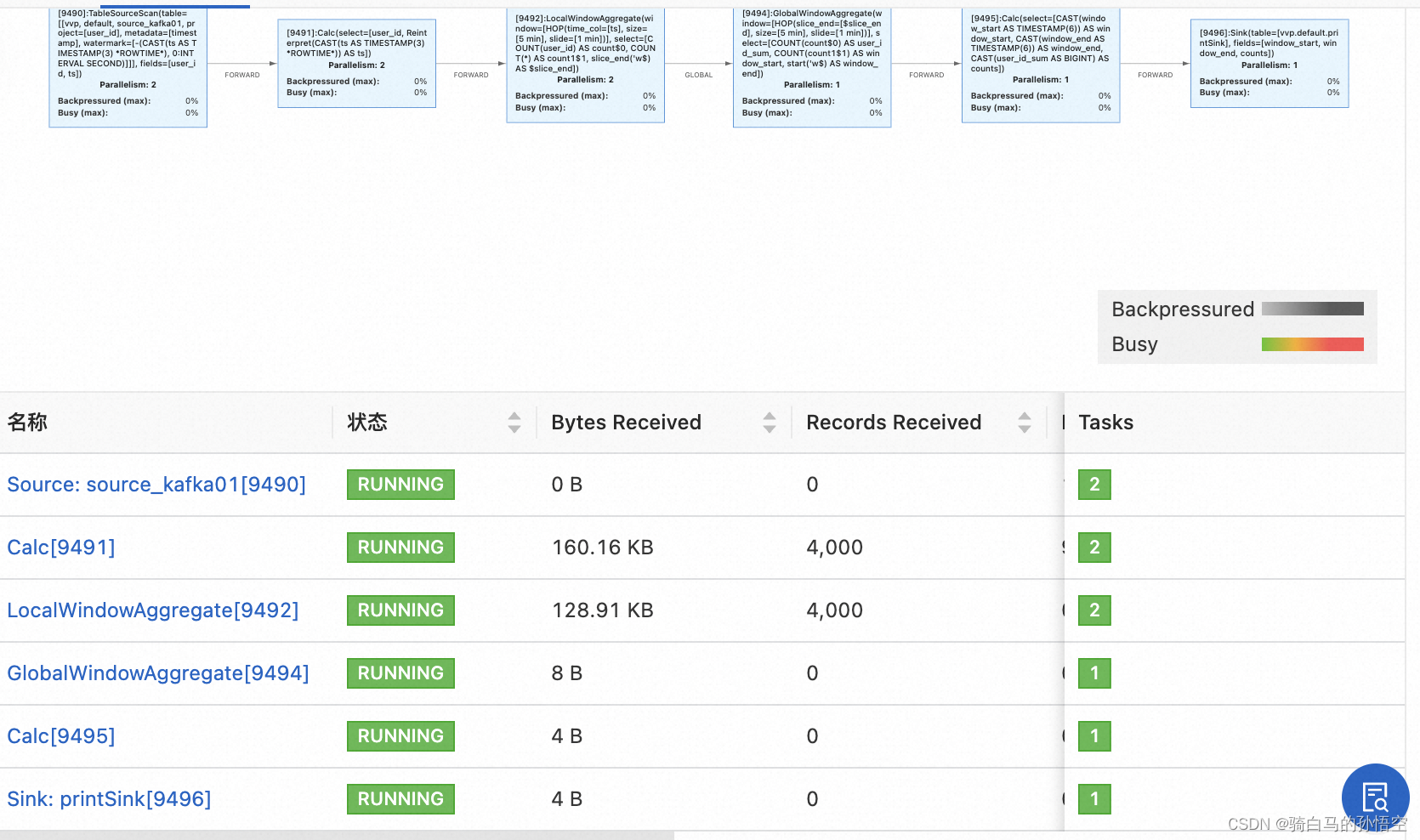Click tasks badge 2 in Calc[9491] row
The image size is (1420, 840).
[x=1094, y=548]
